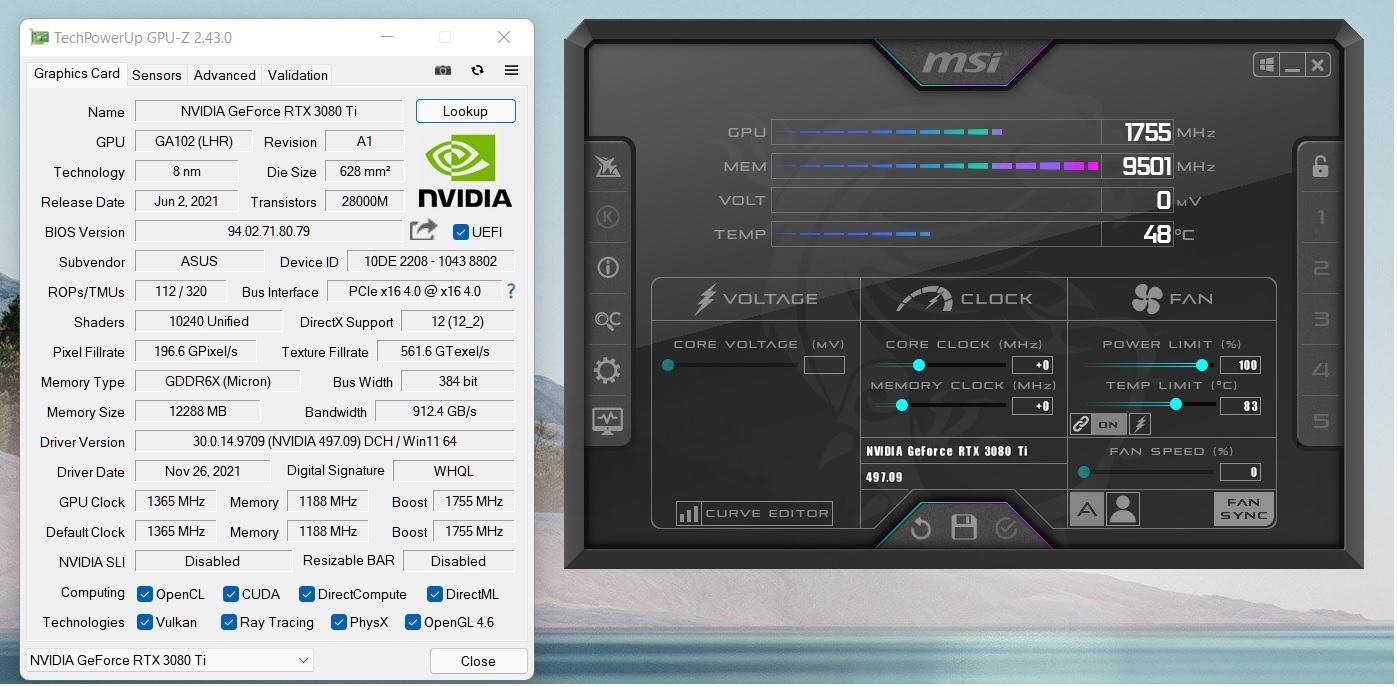Select Afterburner profile slot 5
Viewport: 1397px width, 687px height.
1320,421
